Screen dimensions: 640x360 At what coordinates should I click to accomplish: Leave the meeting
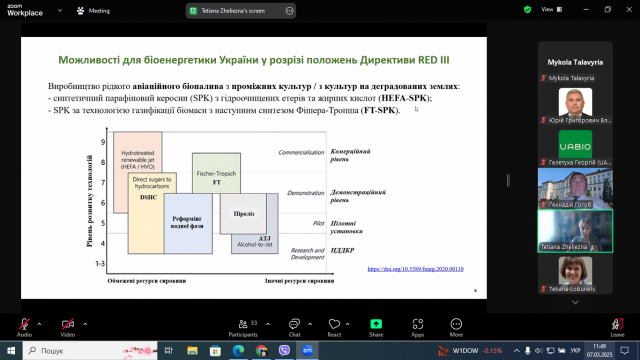(618, 328)
